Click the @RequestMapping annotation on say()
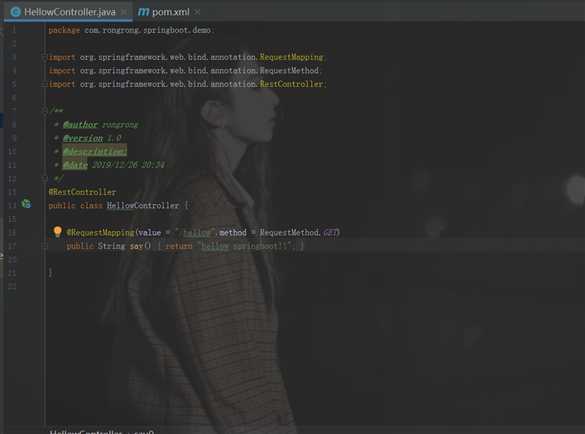Viewport: 585px width, 434px height. click(x=100, y=232)
